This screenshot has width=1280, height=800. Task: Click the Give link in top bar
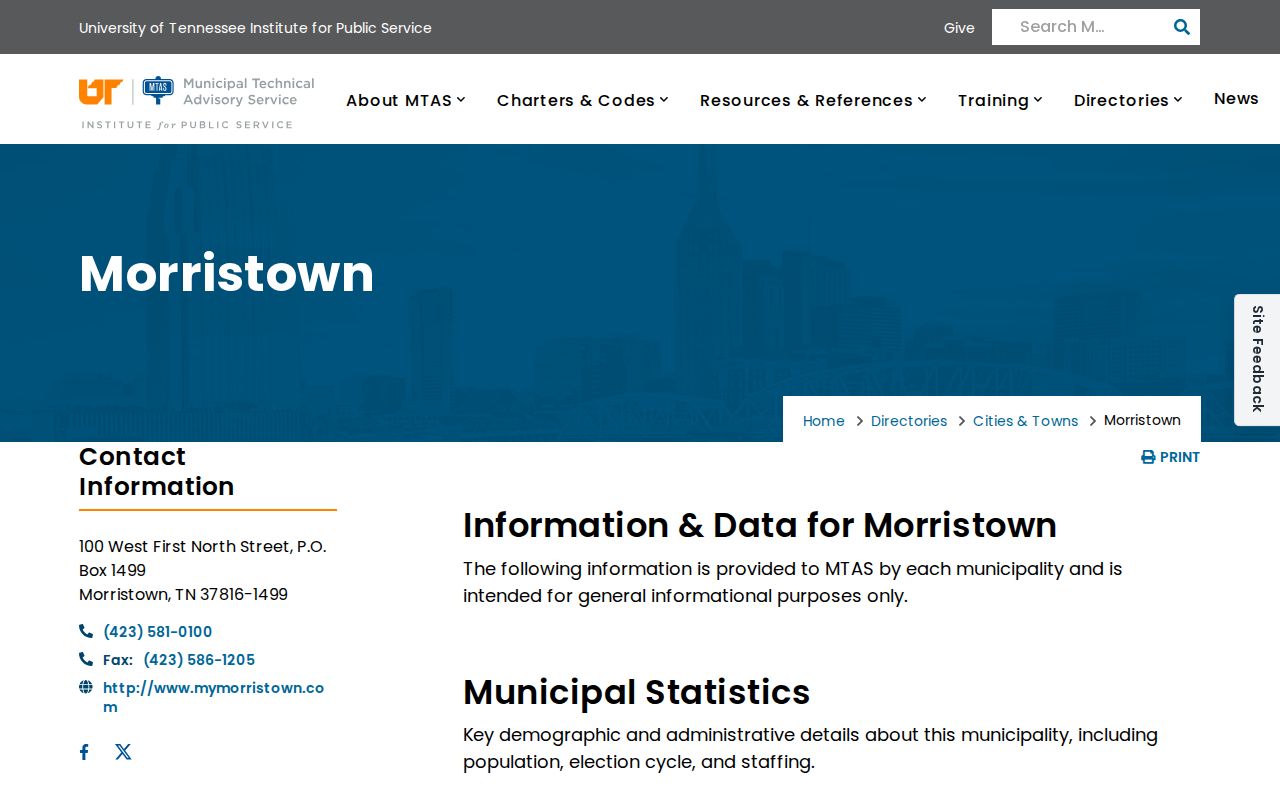pos(959,28)
